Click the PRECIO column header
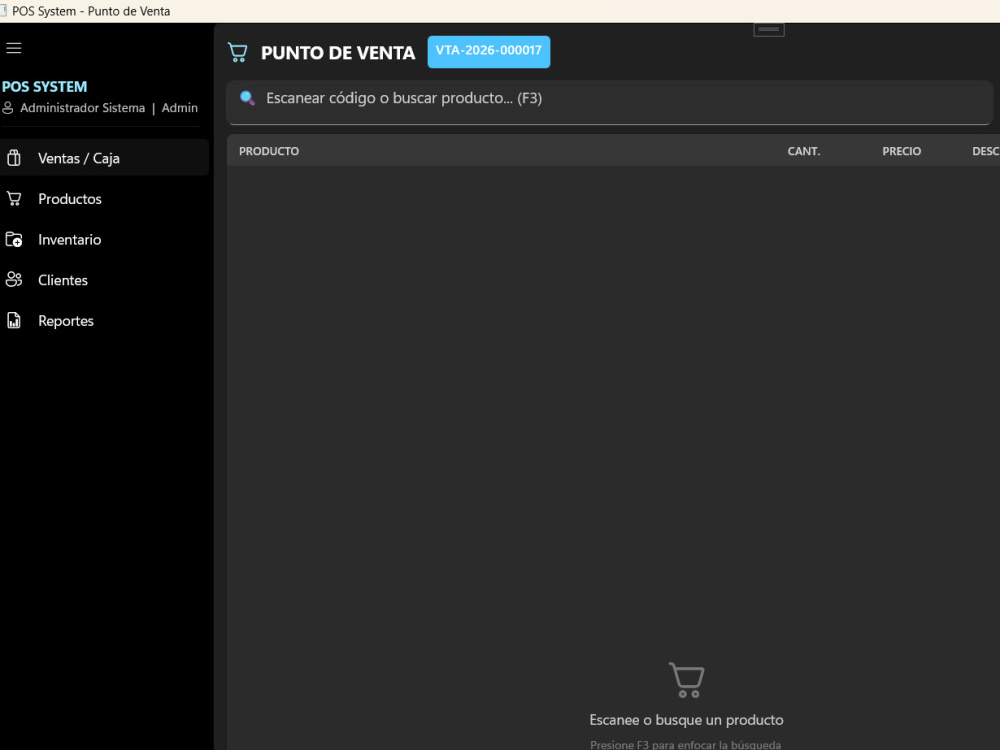1000x750 pixels. pos(901,151)
